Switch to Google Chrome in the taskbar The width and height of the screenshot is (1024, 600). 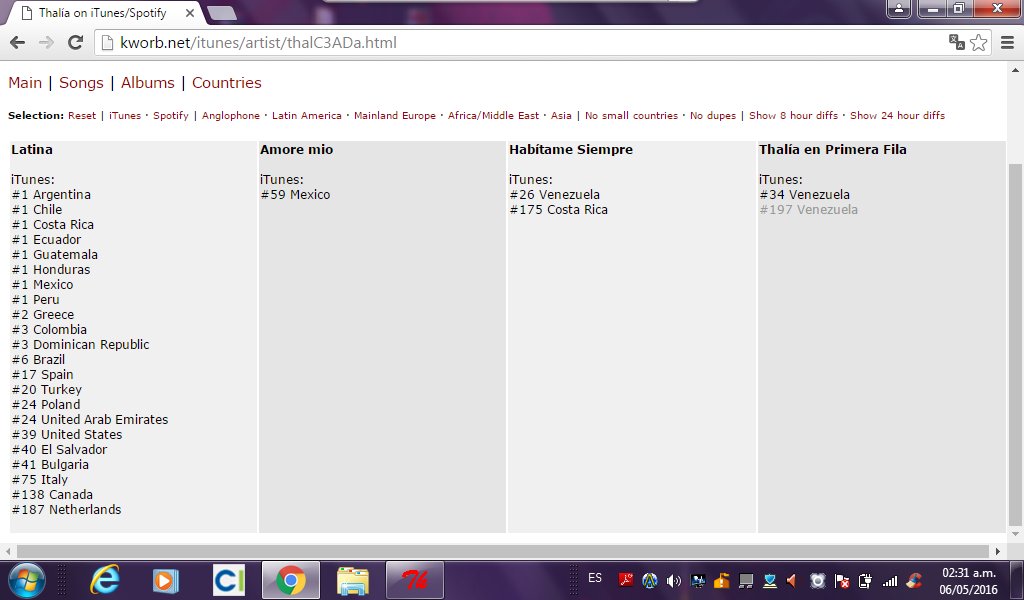tap(291, 580)
